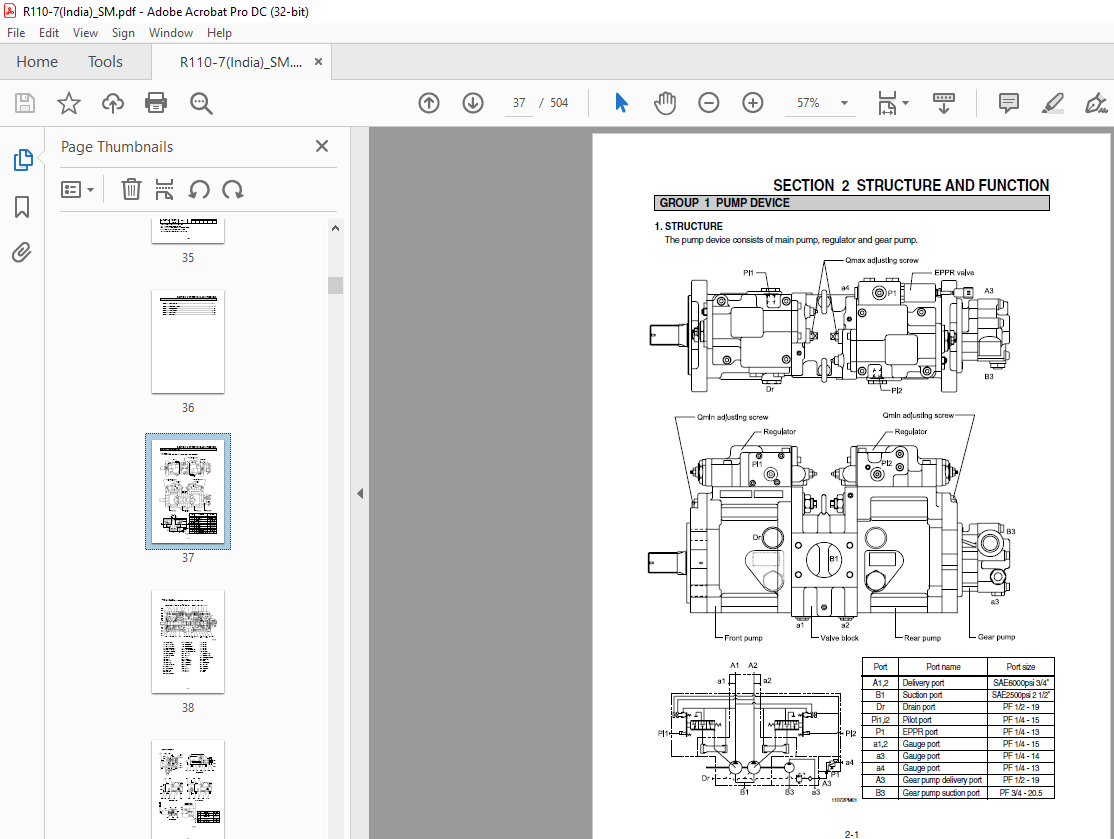This screenshot has height=839, width=1114.
Task: Switch to the Home tab
Action: [x=37, y=62]
